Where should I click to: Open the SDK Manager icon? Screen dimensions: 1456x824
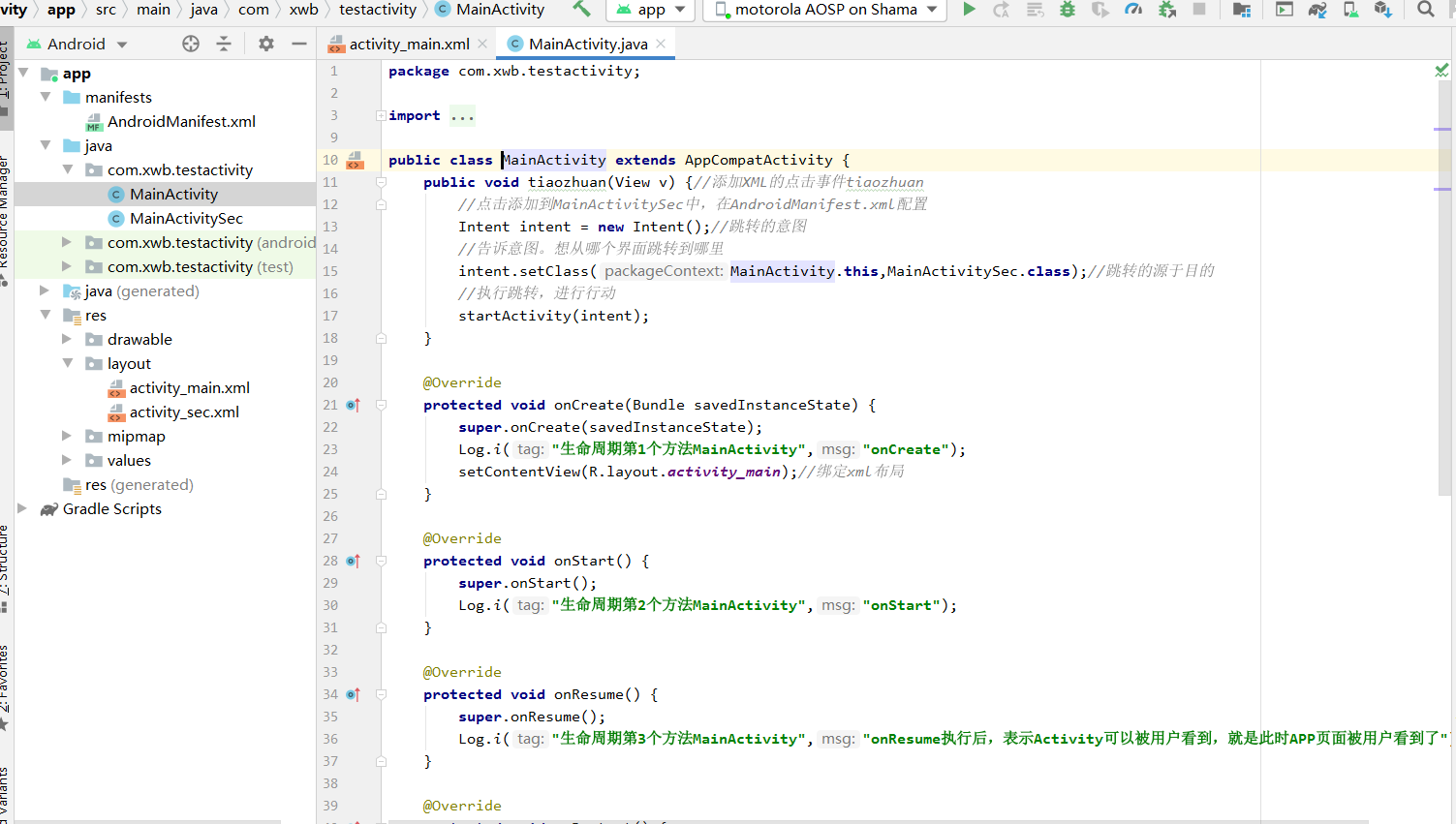[x=1384, y=10]
